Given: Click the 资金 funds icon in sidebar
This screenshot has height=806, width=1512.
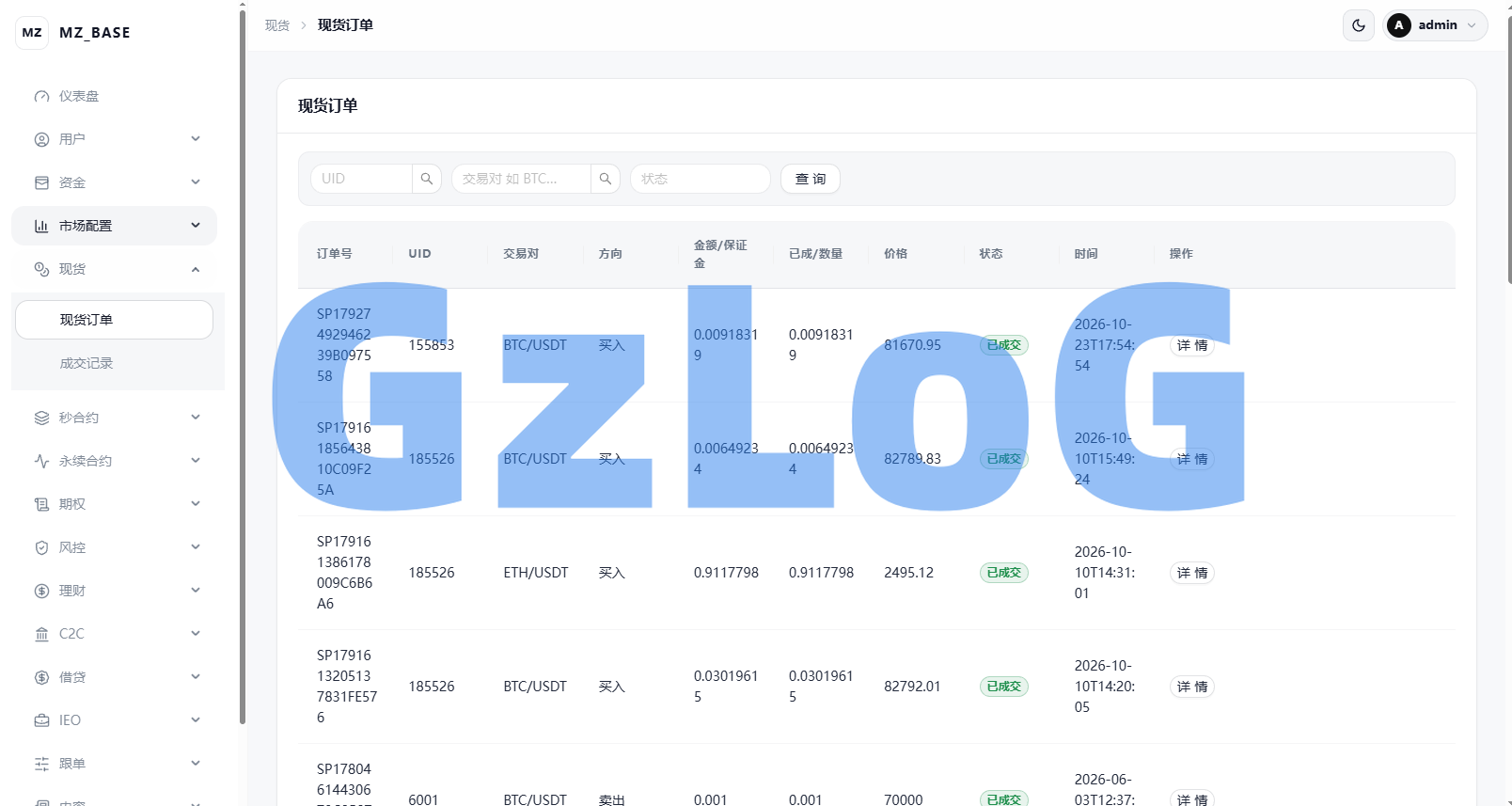Looking at the screenshot, I should click(41, 182).
